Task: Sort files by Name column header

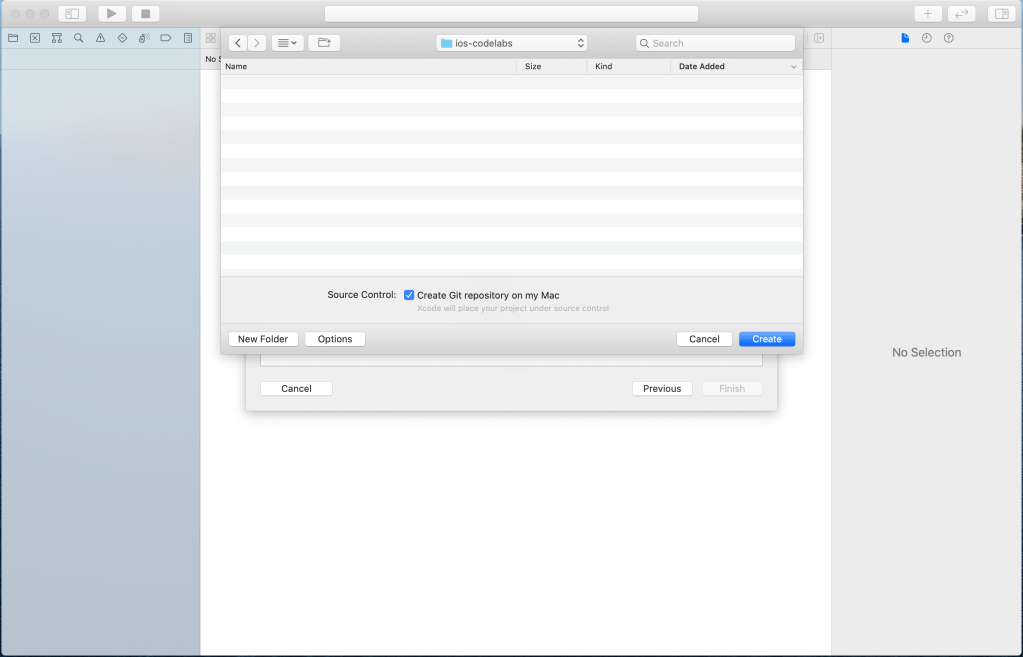Action: (x=367, y=66)
